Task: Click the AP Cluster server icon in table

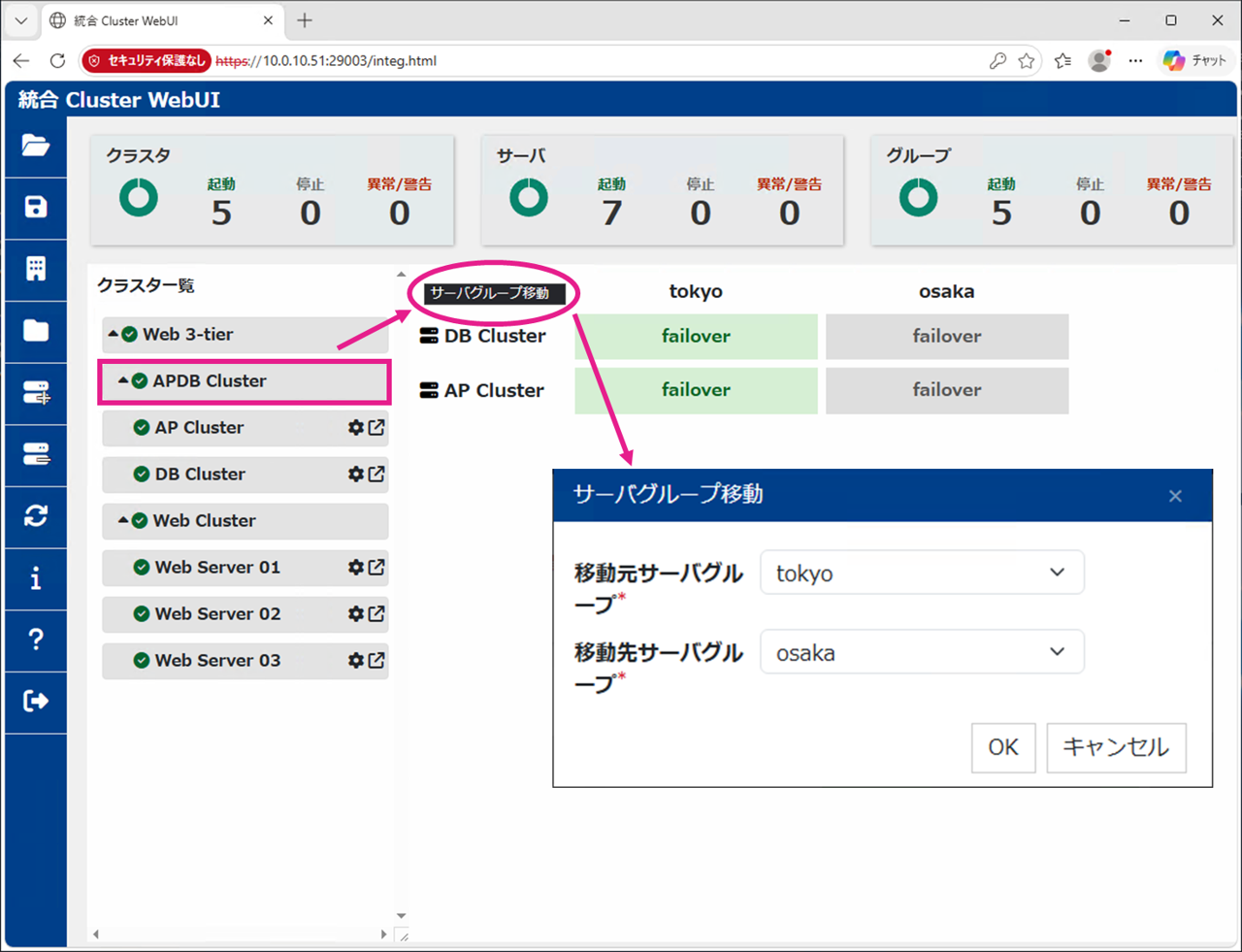Action: 429,390
